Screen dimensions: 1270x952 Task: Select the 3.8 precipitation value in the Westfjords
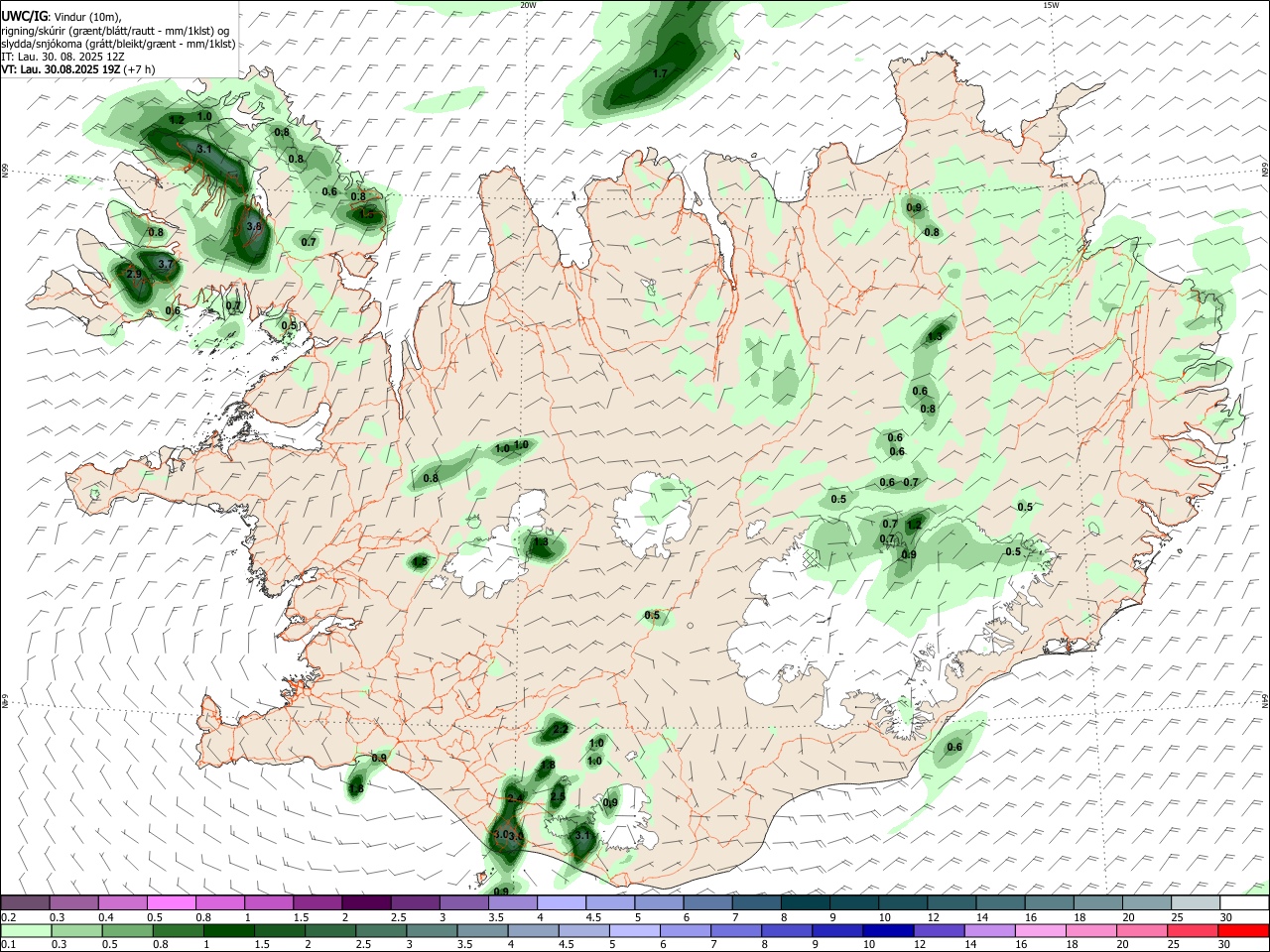(x=253, y=226)
